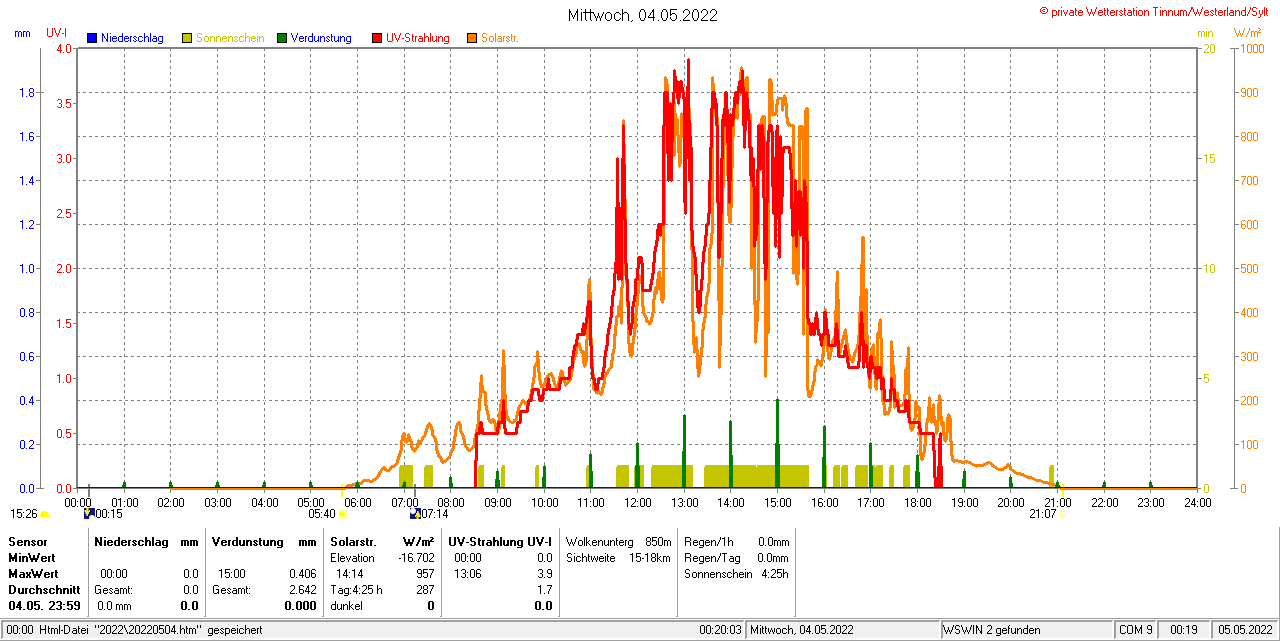1280x641 pixels.
Task: Click the orange Solarstr. legend swatch
Action: pyautogui.click(x=472, y=38)
